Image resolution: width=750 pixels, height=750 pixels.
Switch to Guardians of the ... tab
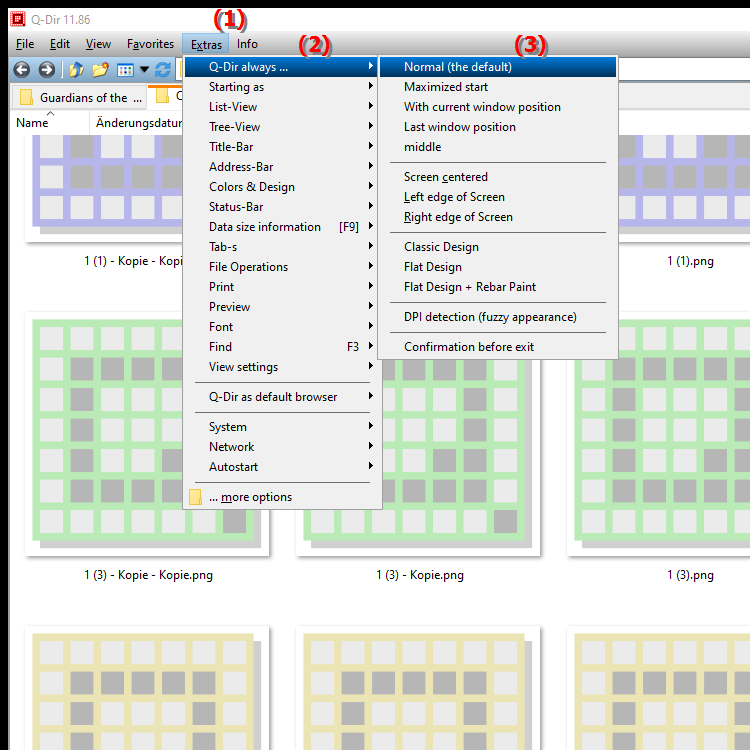pos(79,98)
